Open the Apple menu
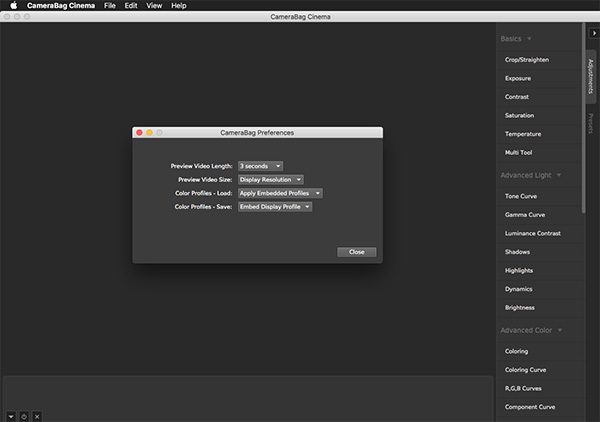This screenshot has height=422, width=600. (x=13, y=5)
